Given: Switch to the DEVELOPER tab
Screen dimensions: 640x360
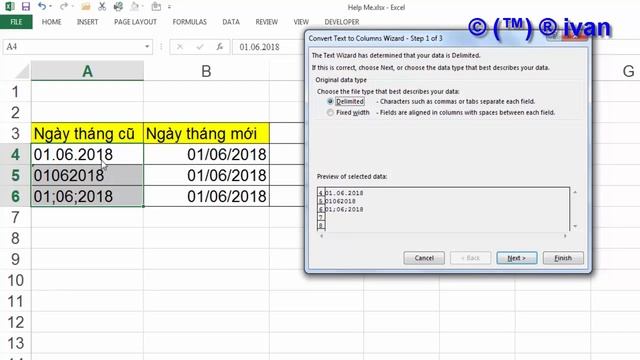Looking at the screenshot, I should click(x=342, y=22).
